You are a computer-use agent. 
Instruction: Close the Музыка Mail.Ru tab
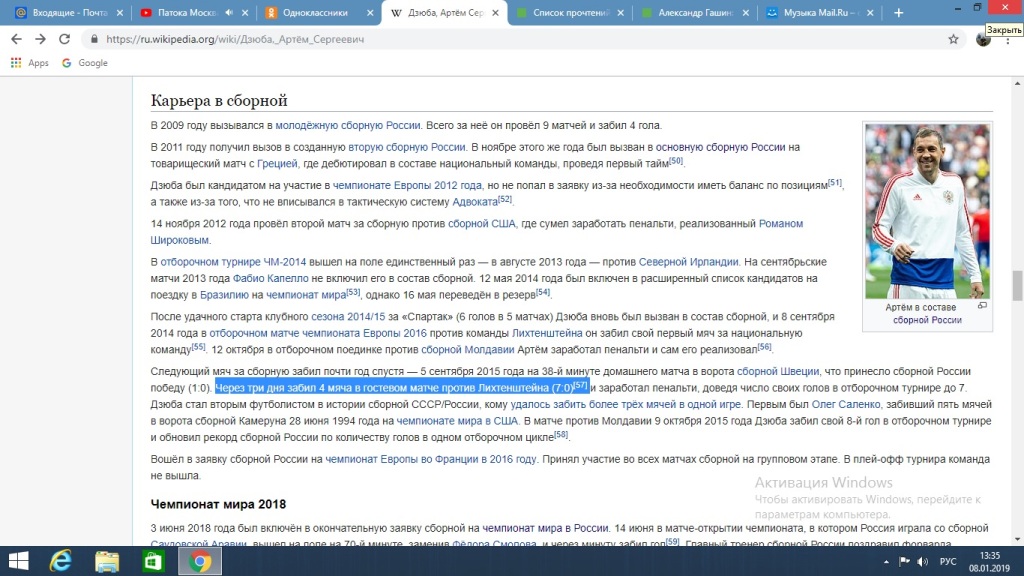870,12
